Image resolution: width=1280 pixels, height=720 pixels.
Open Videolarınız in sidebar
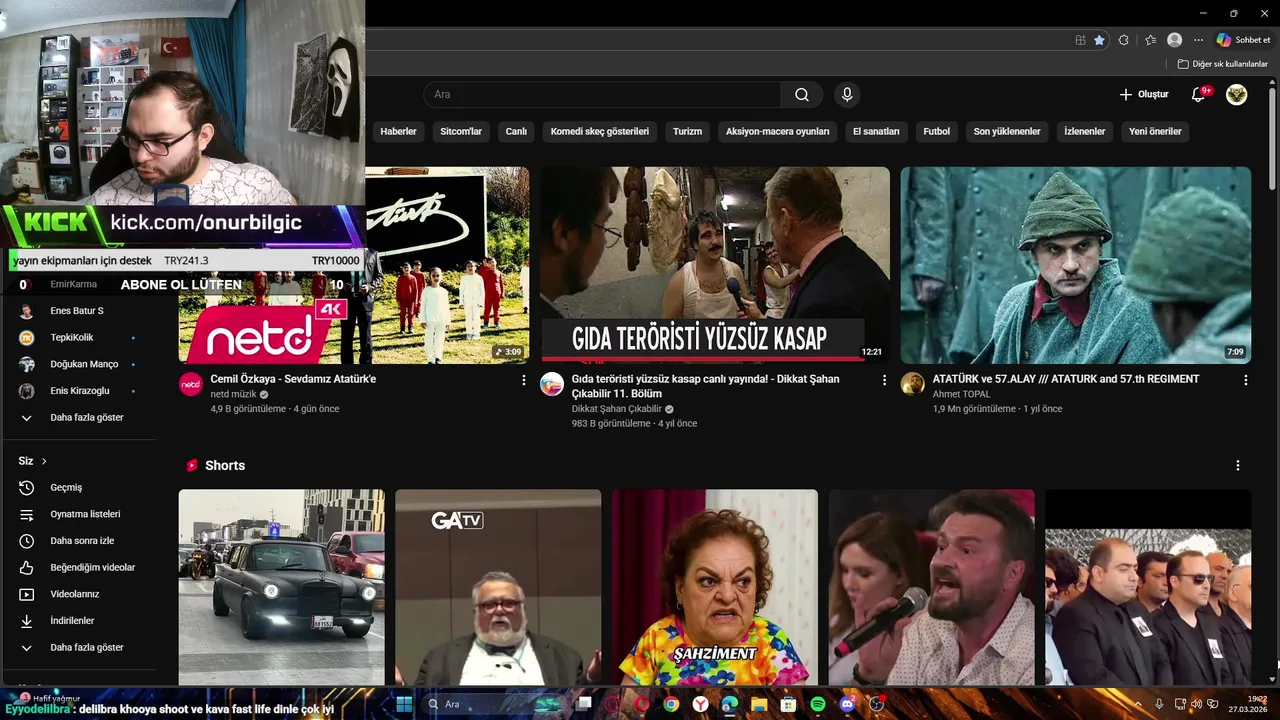pyautogui.click(x=75, y=594)
